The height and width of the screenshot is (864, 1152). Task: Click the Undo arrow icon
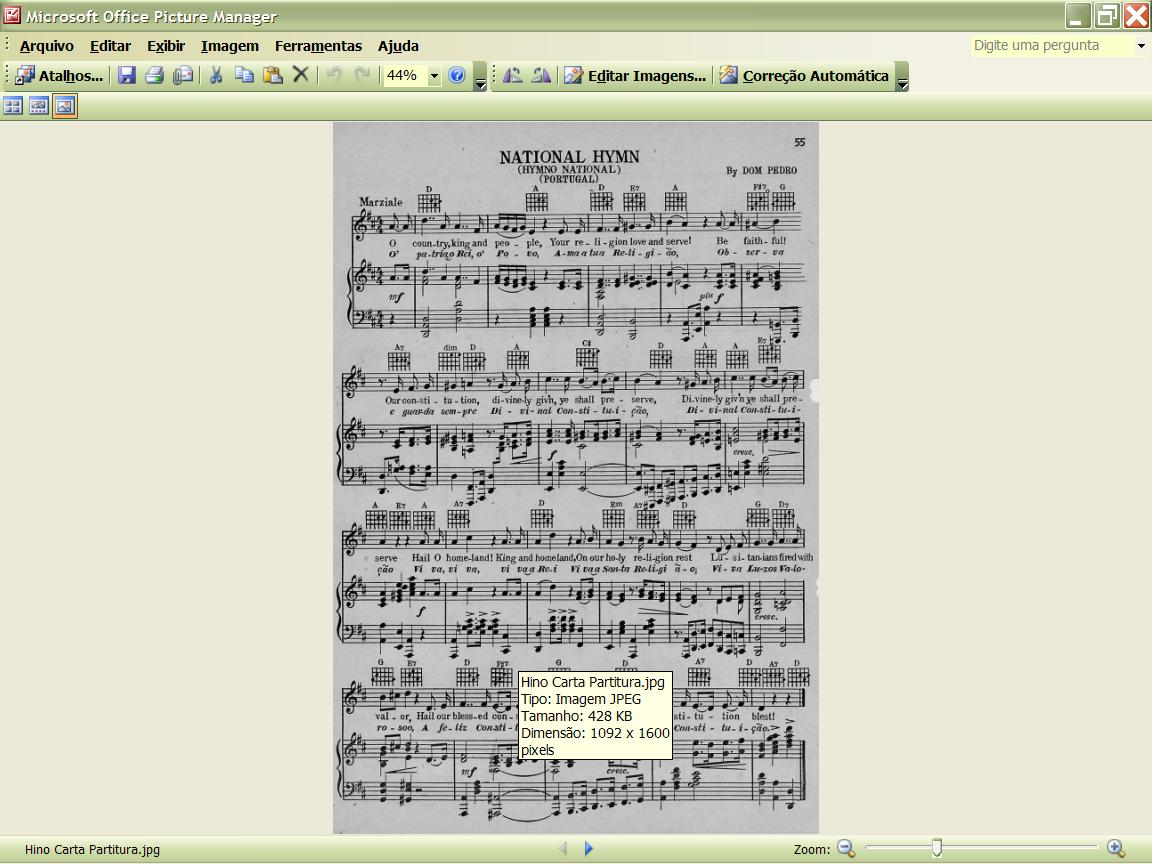click(334, 75)
